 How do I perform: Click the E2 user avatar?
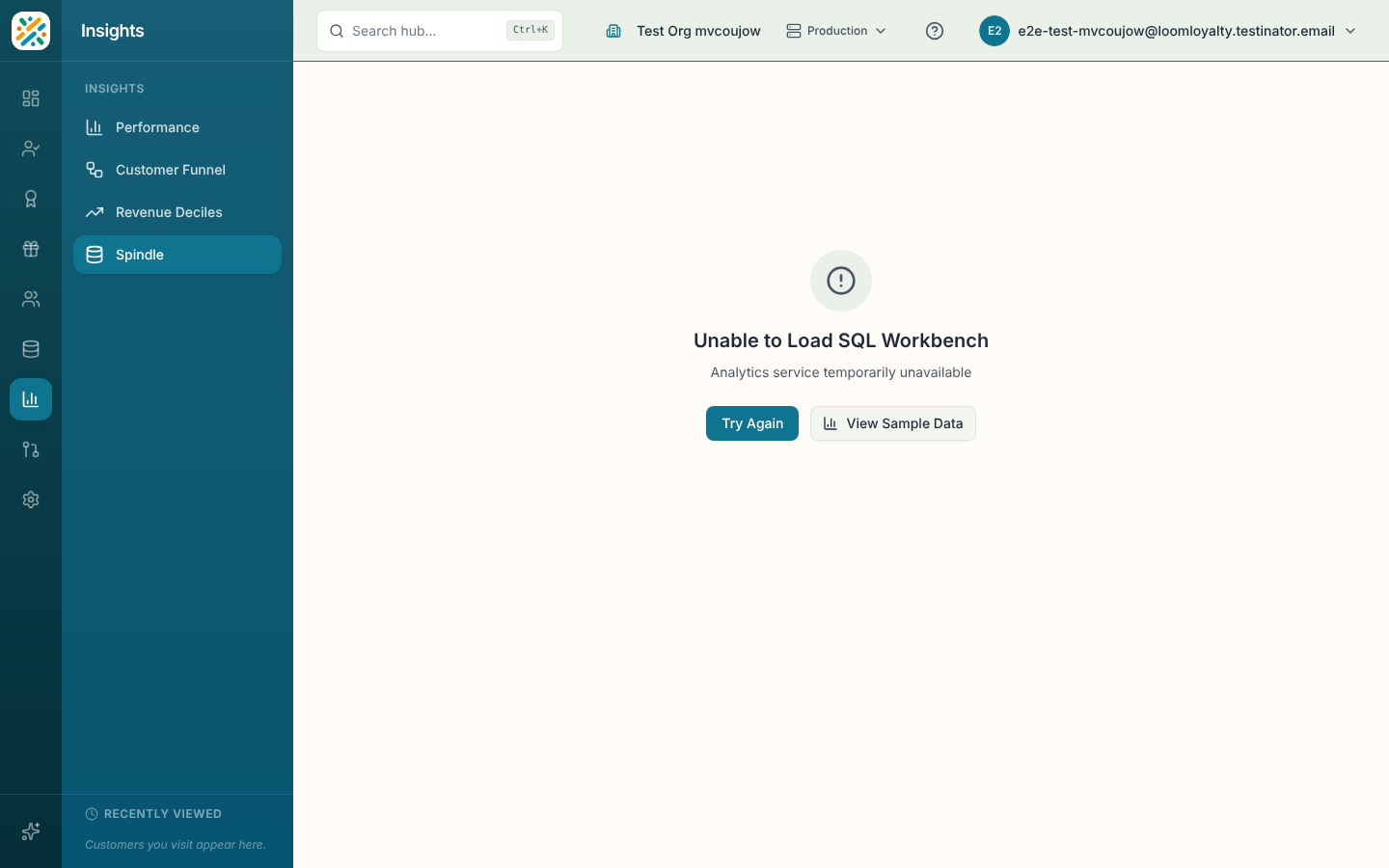[x=994, y=31]
